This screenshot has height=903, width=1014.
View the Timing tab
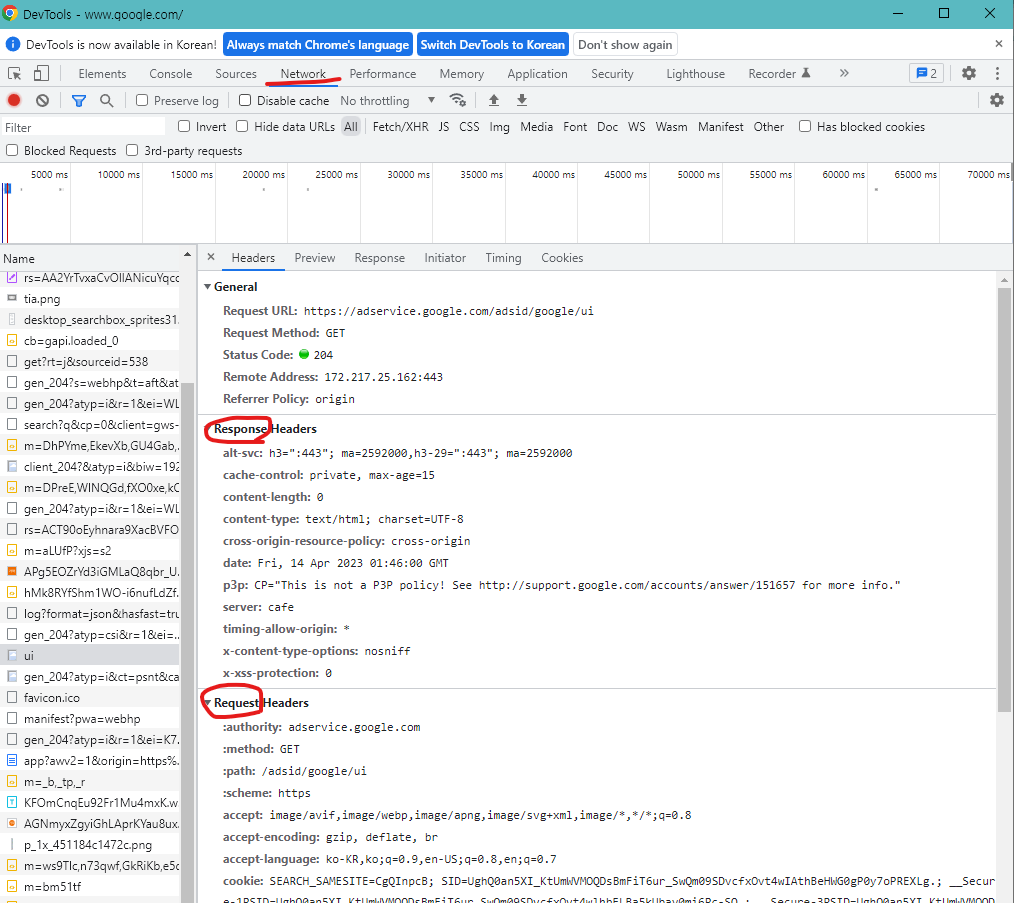pyautogui.click(x=503, y=257)
